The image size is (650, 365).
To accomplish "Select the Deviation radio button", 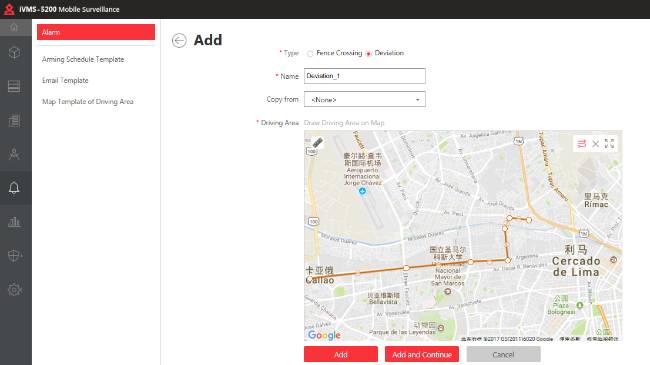I will (x=369, y=54).
